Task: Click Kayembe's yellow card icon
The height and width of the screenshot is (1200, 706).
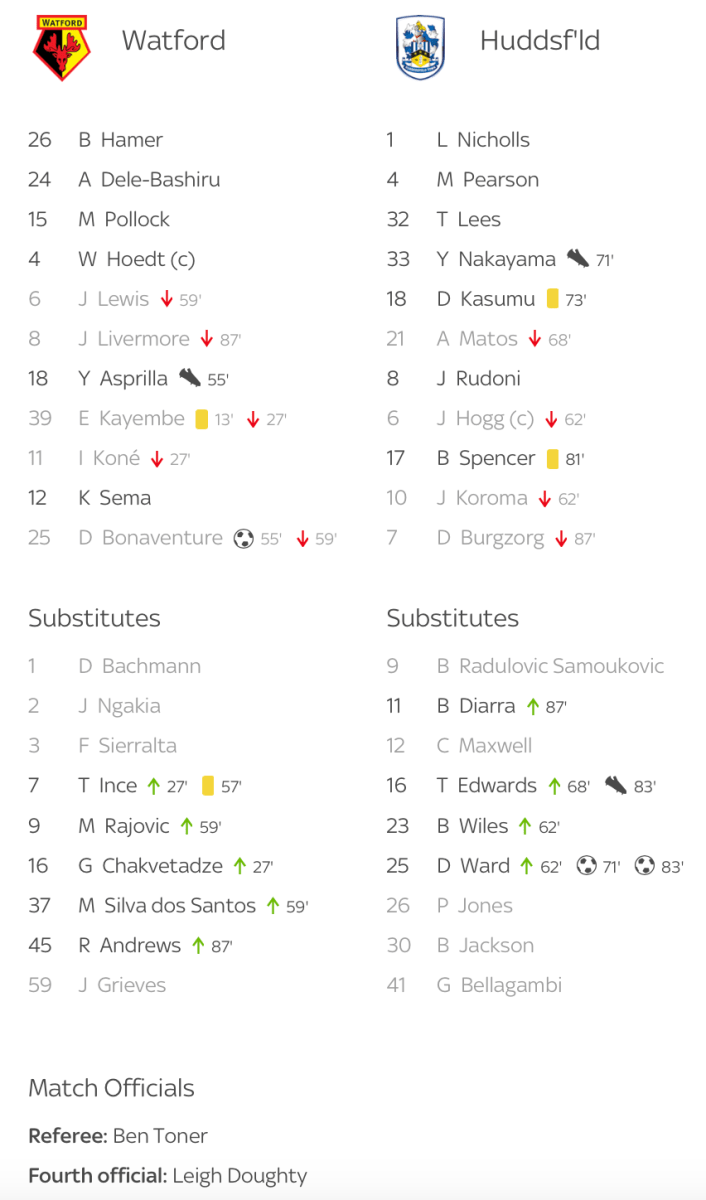Action: click(201, 419)
